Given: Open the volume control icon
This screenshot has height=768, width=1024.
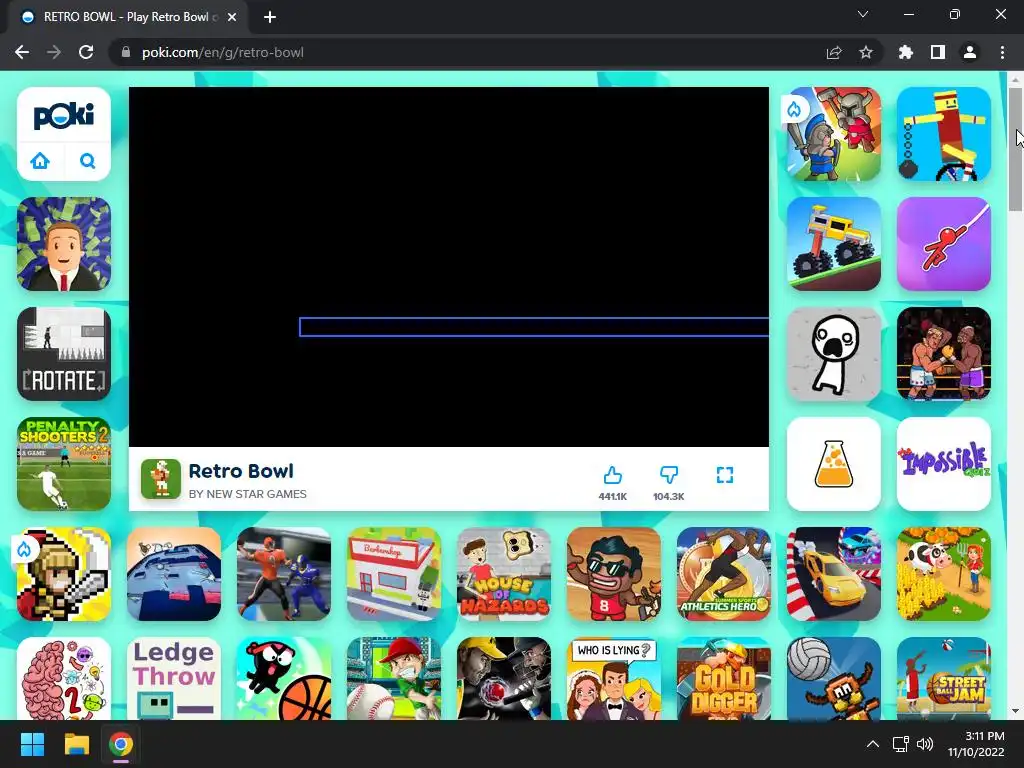Looking at the screenshot, I should click(925, 744).
